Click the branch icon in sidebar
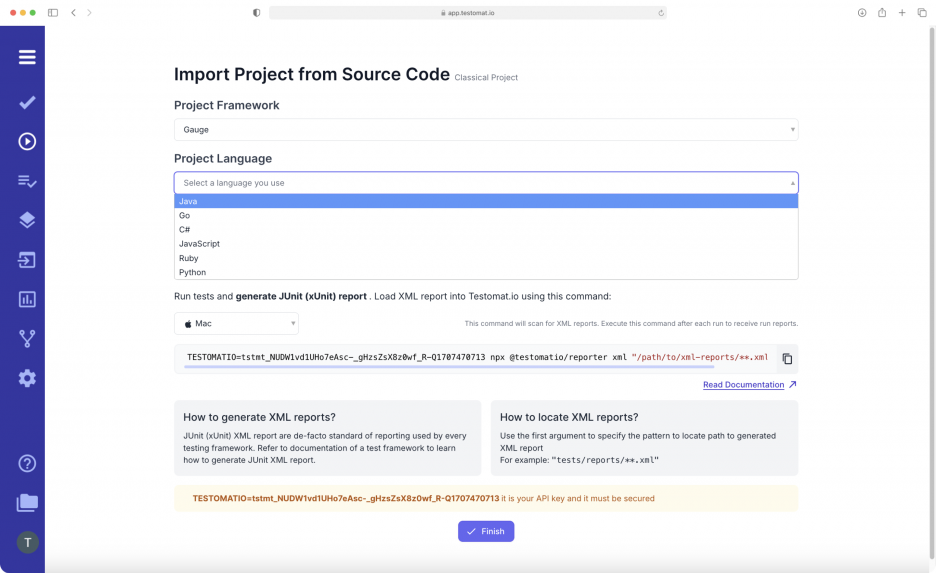This screenshot has height=573, width=936. point(27,339)
